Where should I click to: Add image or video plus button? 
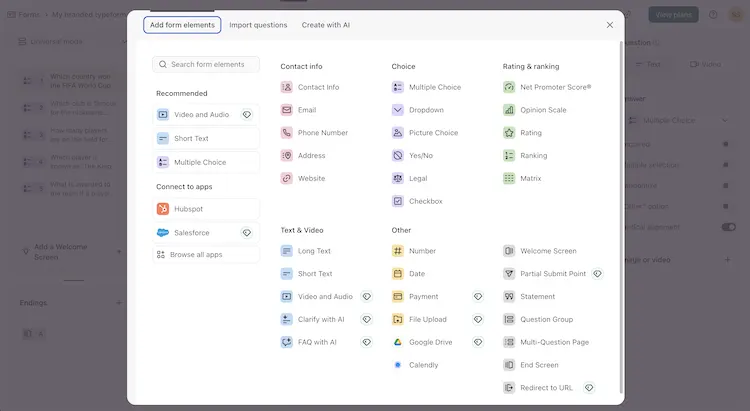(728, 260)
